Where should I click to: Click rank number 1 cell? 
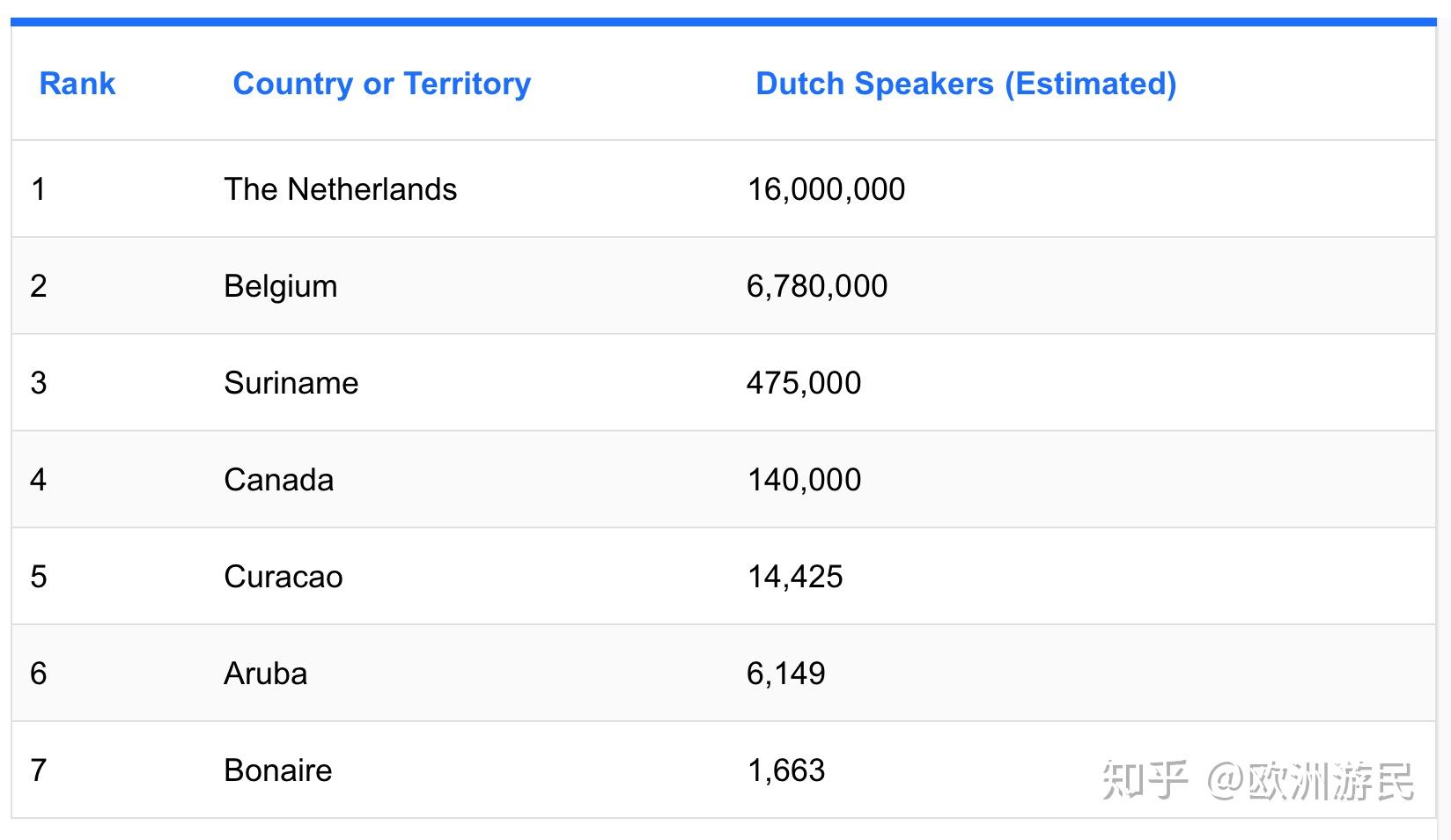click(38, 189)
